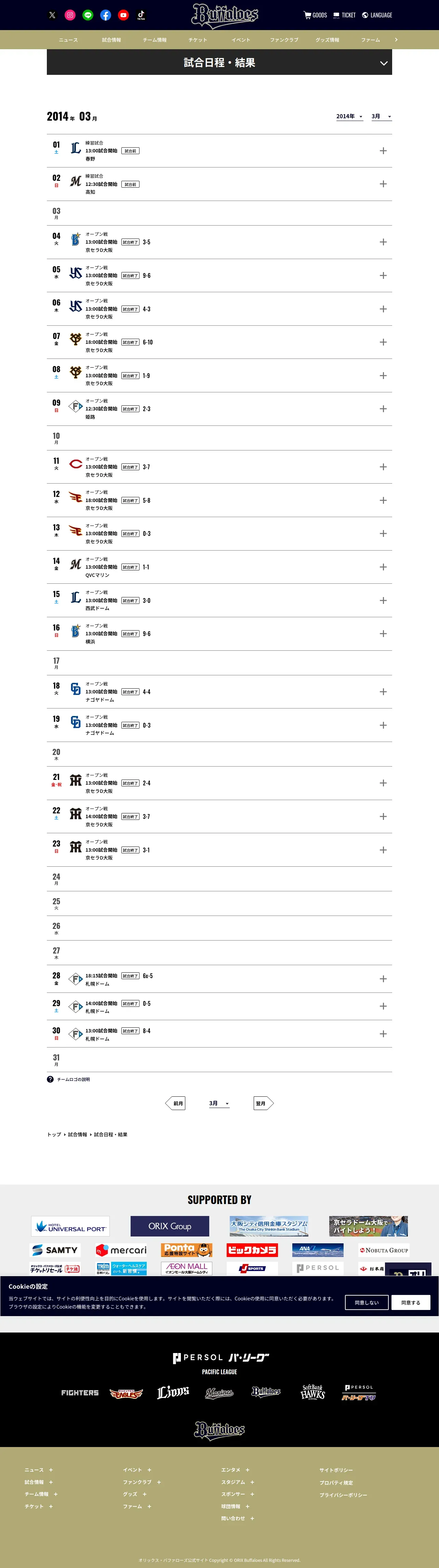The width and height of the screenshot is (439, 1568).
Task: Open the 3月 month dropdown at the top
Action: (382, 116)
